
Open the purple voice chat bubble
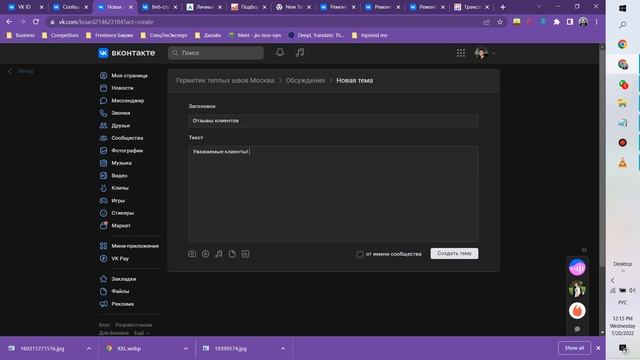(577, 268)
